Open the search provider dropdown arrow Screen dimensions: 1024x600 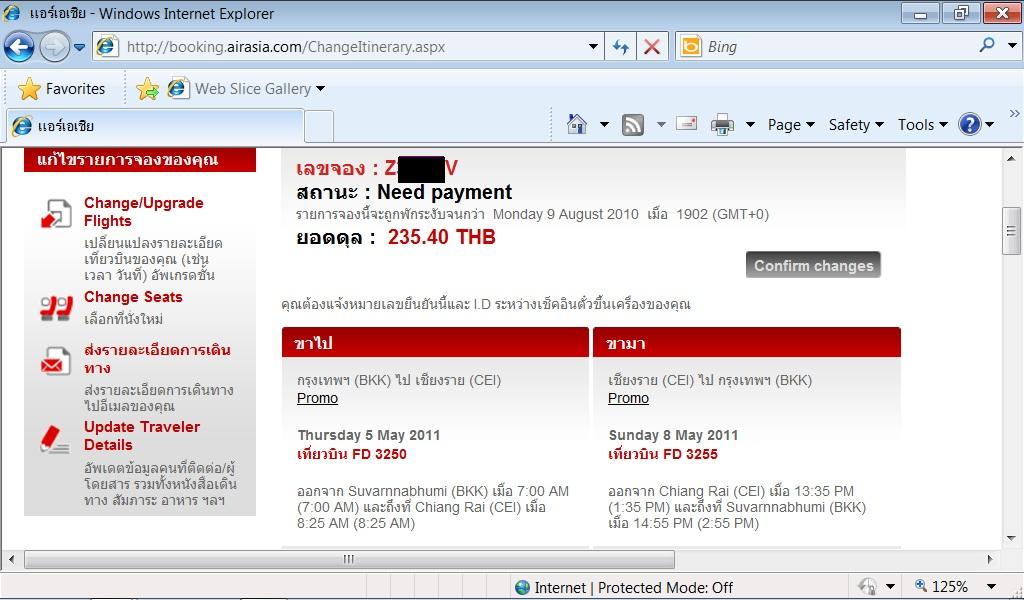tap(1012, 46)
